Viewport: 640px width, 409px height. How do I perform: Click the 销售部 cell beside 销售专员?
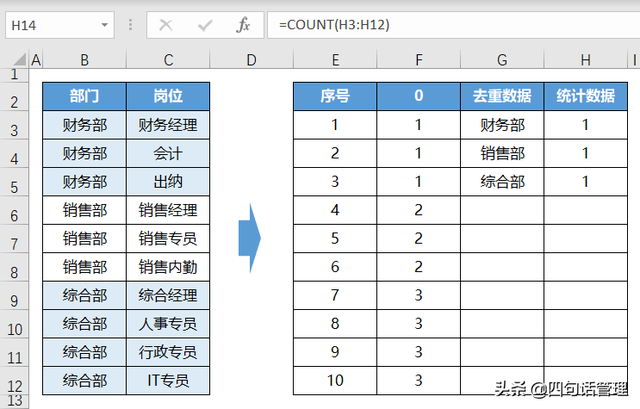click(x=84, y=238)
